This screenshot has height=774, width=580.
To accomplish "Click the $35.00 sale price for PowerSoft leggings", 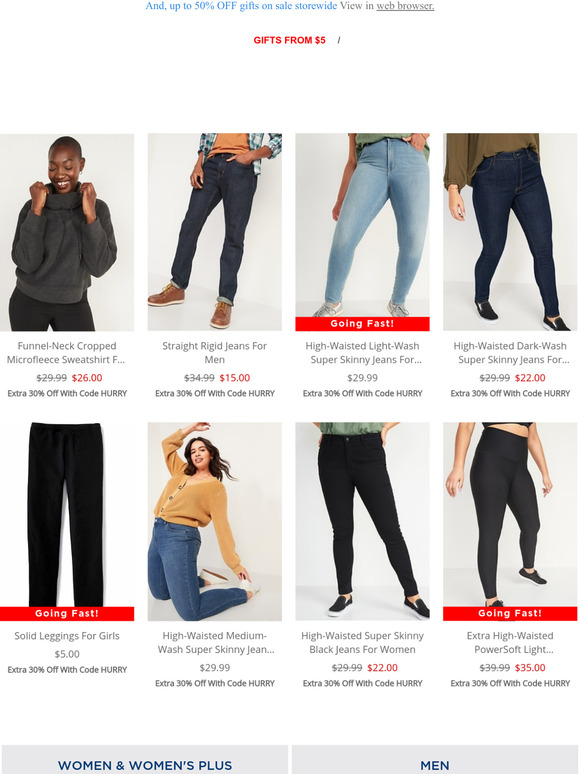I will [x=530, y=668].
